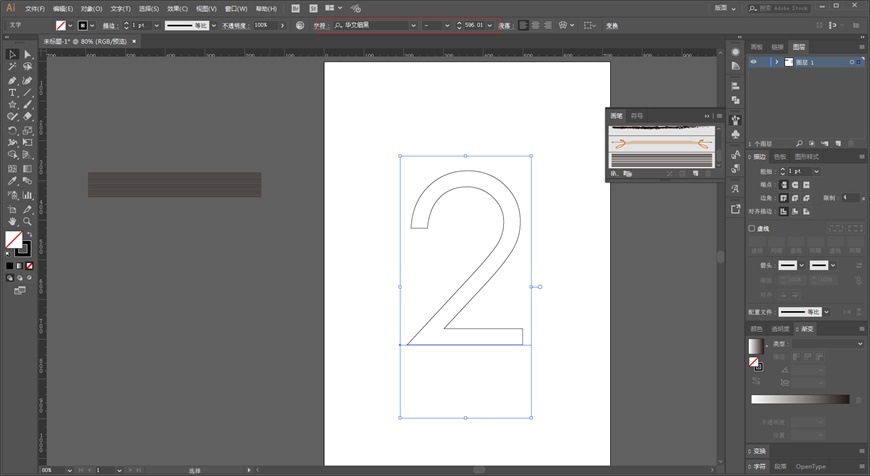Enable the 虚线 dashed line checkbox
The height and width of the screenshot is (476, 870).
coord(752,229)
